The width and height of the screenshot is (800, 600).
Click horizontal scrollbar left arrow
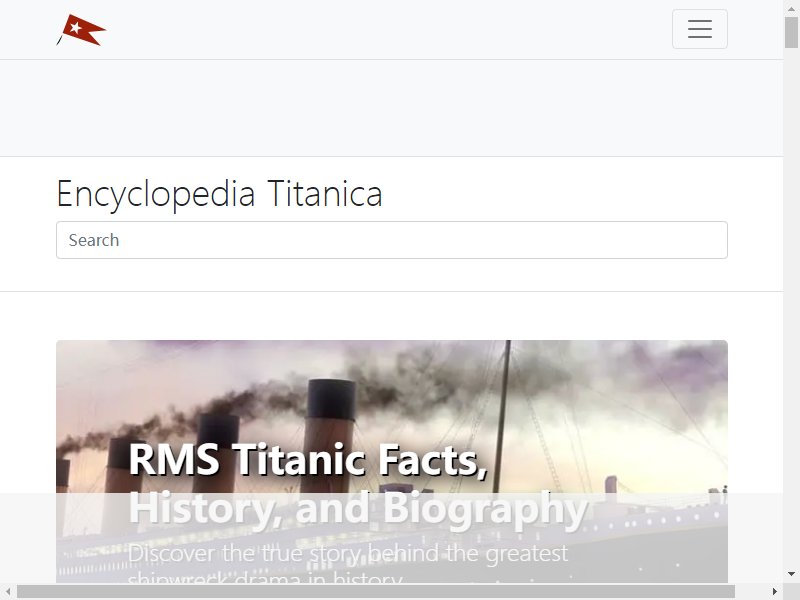[x=8, y=591]
